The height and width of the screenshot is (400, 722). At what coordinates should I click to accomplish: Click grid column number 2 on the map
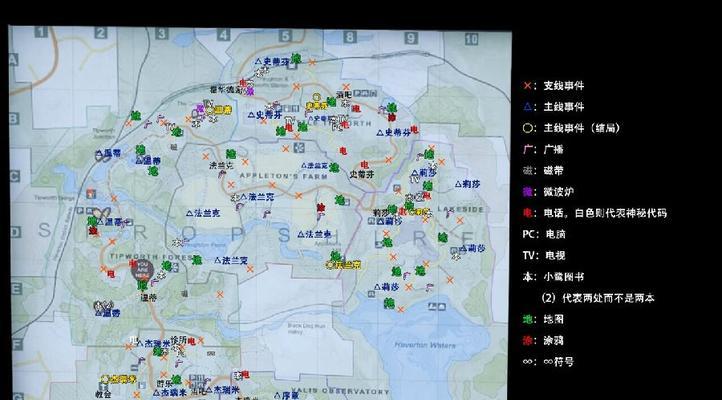101,33
